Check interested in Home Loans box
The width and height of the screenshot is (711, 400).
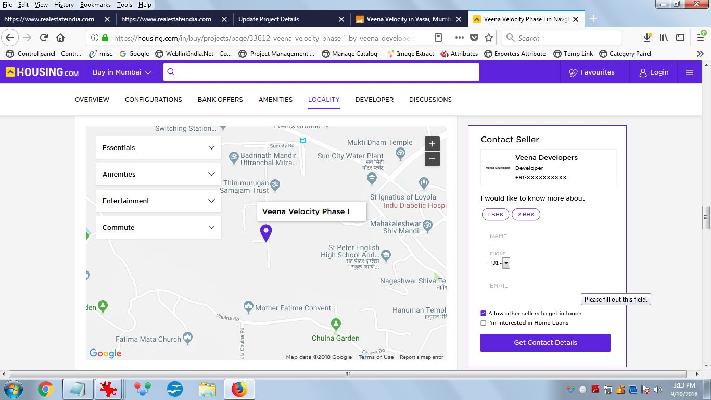pyautogui.click(x=483, y=323)
